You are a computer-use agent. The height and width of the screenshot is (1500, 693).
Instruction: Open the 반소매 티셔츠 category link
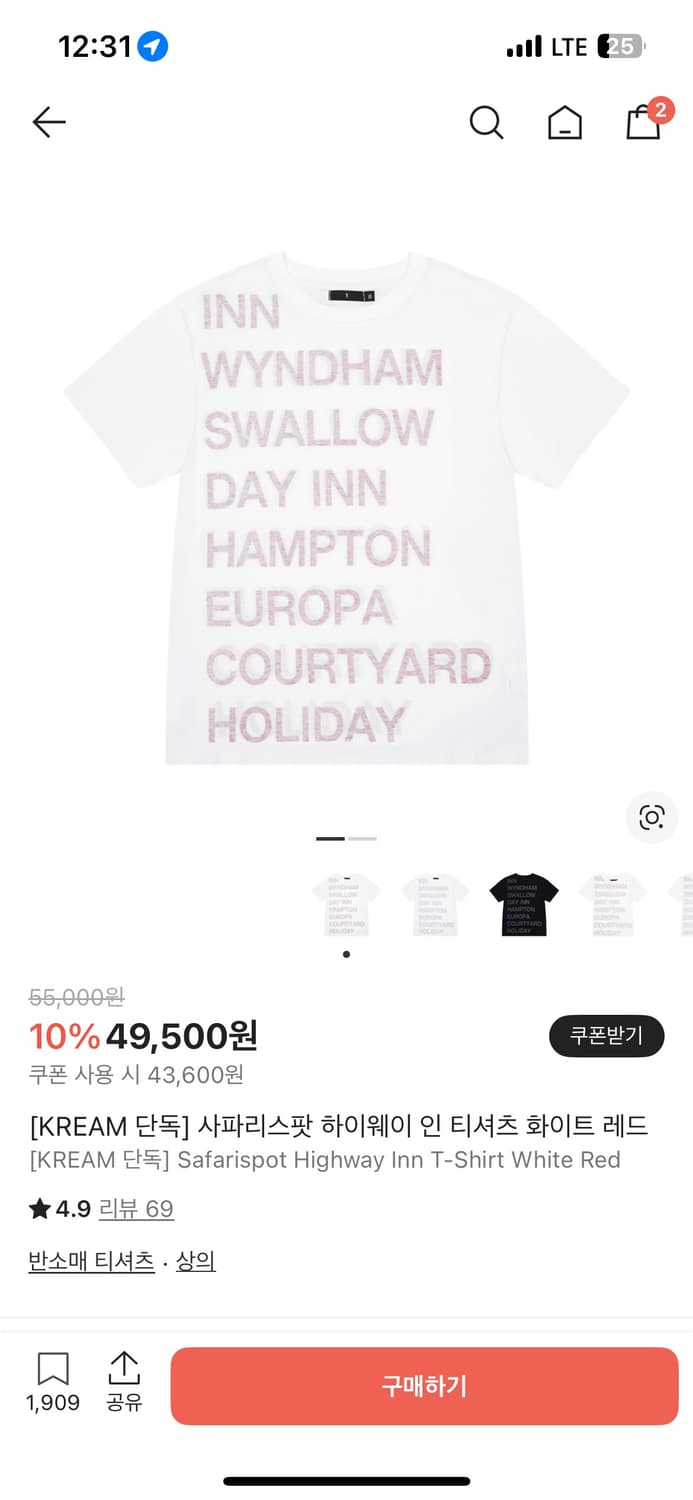(x=91, y=1262)
